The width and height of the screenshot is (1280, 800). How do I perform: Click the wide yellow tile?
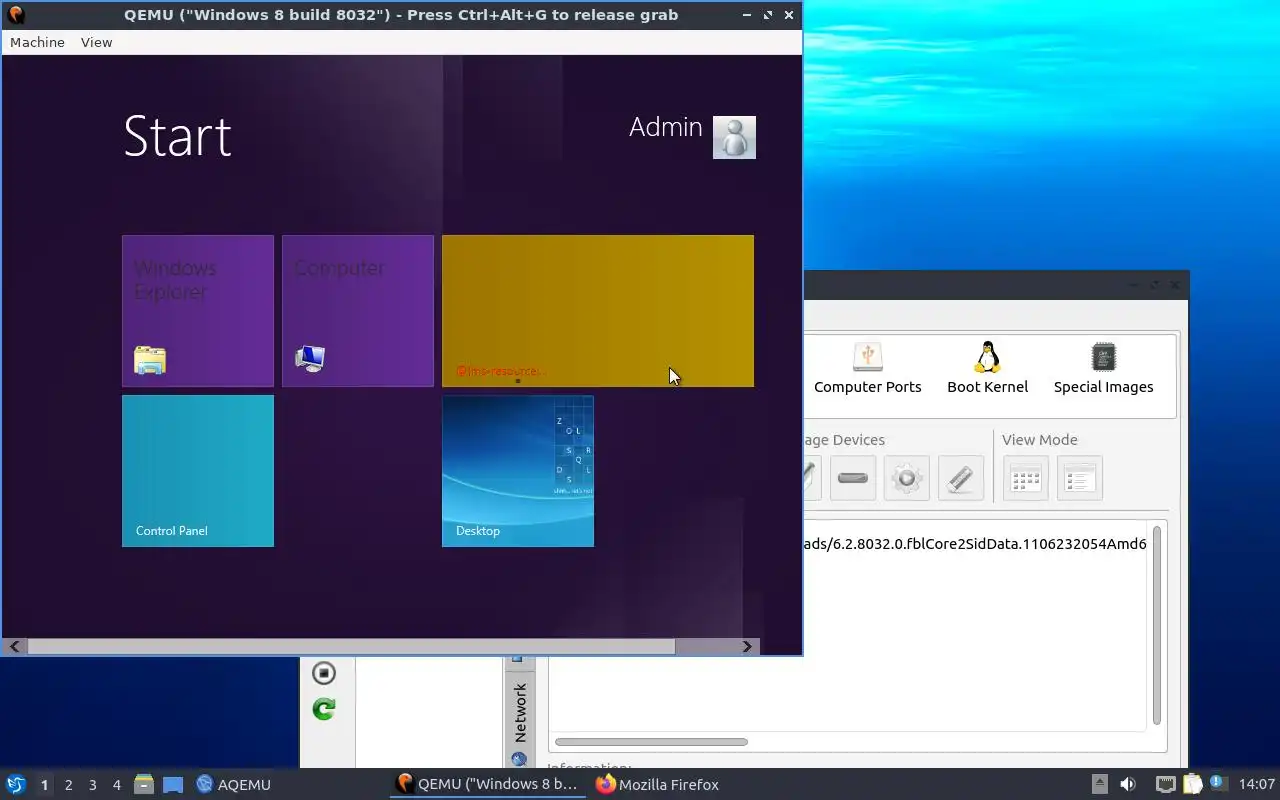click(x=598, y=311)
